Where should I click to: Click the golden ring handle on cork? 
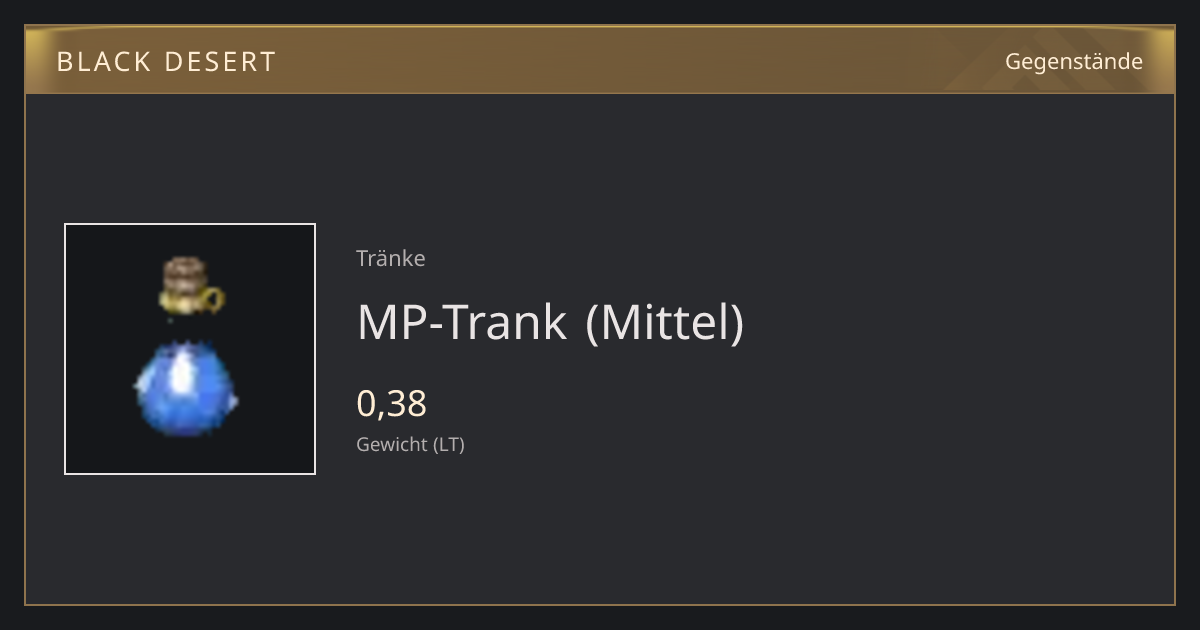click(214, 297)
